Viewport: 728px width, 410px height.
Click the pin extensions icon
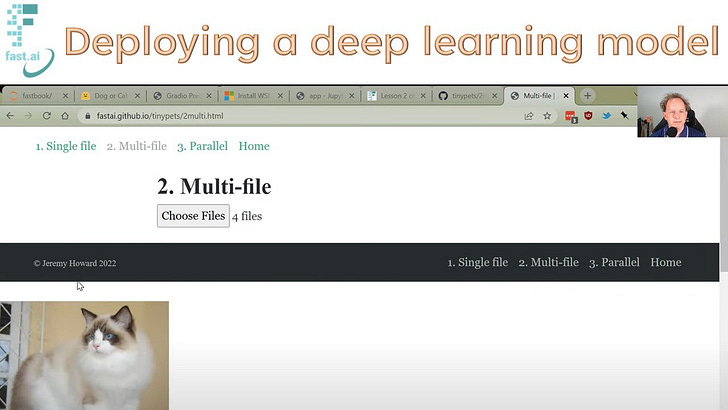click(624, 115)
